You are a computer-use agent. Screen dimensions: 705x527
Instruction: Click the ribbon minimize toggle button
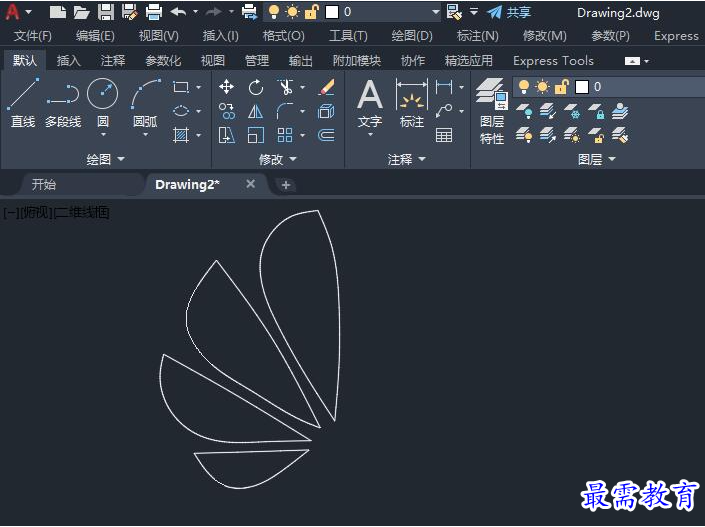pos(632,61)
